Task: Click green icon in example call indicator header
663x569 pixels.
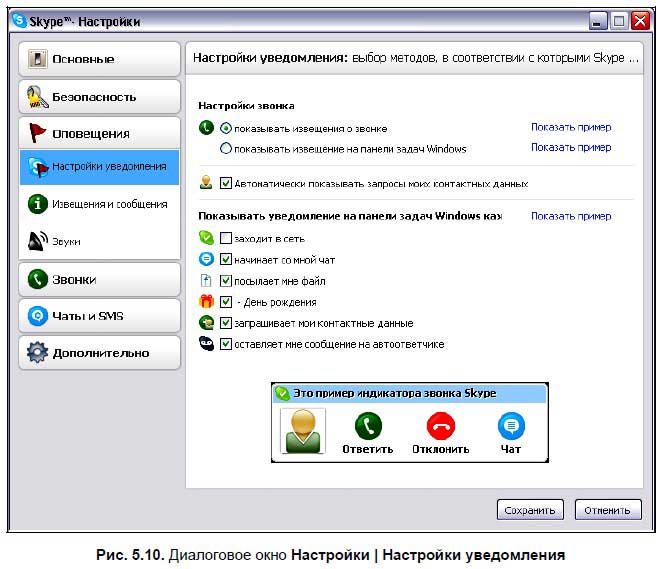Action: [282, 394]
